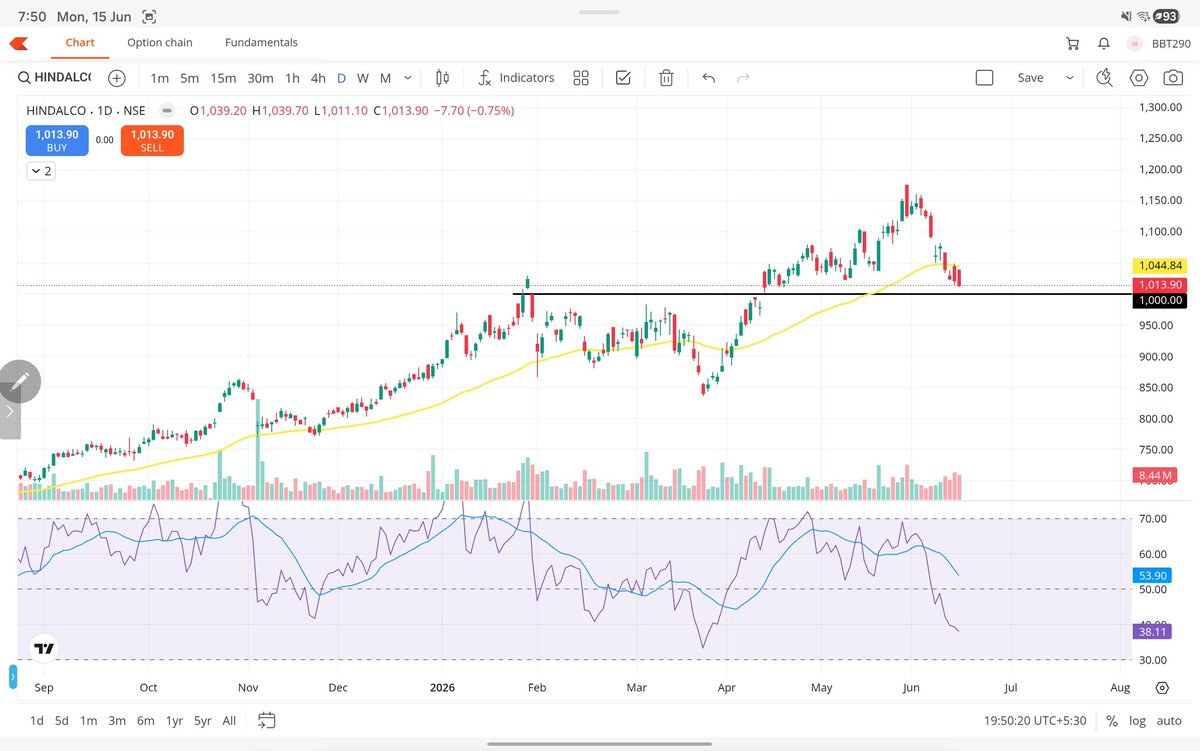Click the layout rectangle icon
Image resolution: width=1200 pixels, height=751 pixels.
[x=984, y=78]
